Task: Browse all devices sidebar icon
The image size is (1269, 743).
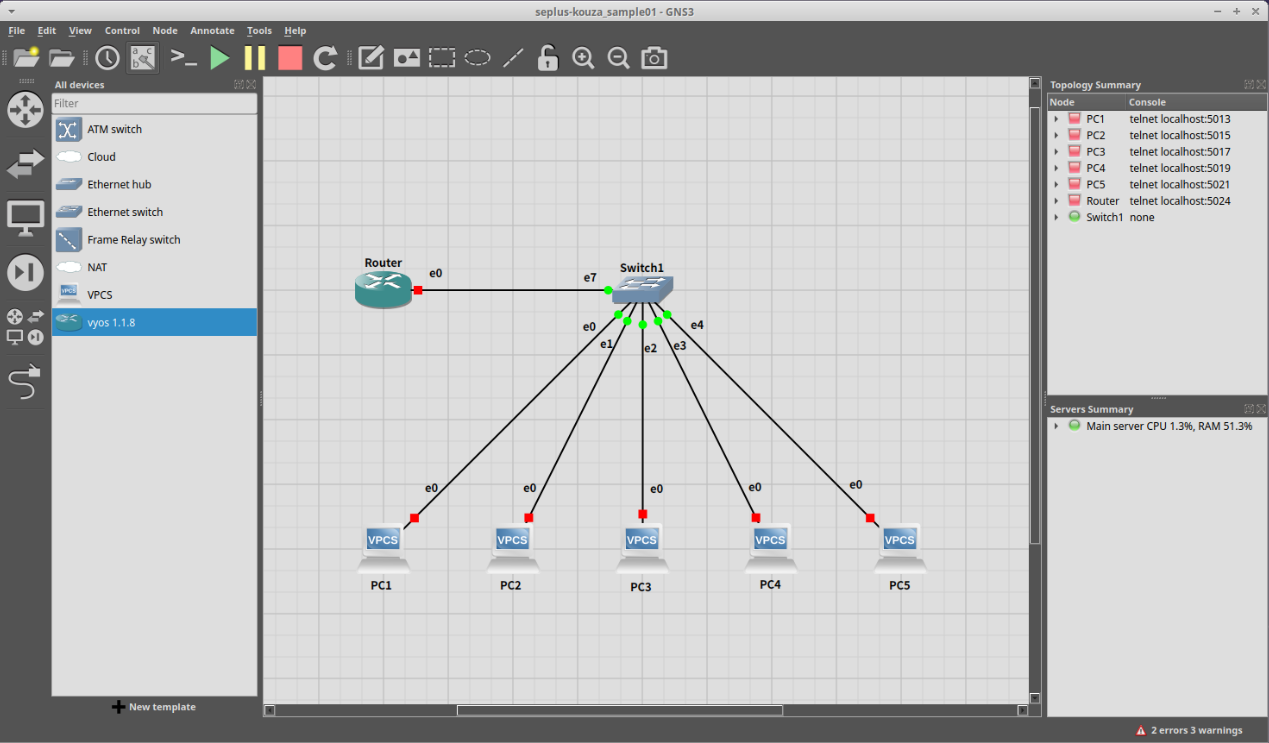Action: click(x=25, y=327)
